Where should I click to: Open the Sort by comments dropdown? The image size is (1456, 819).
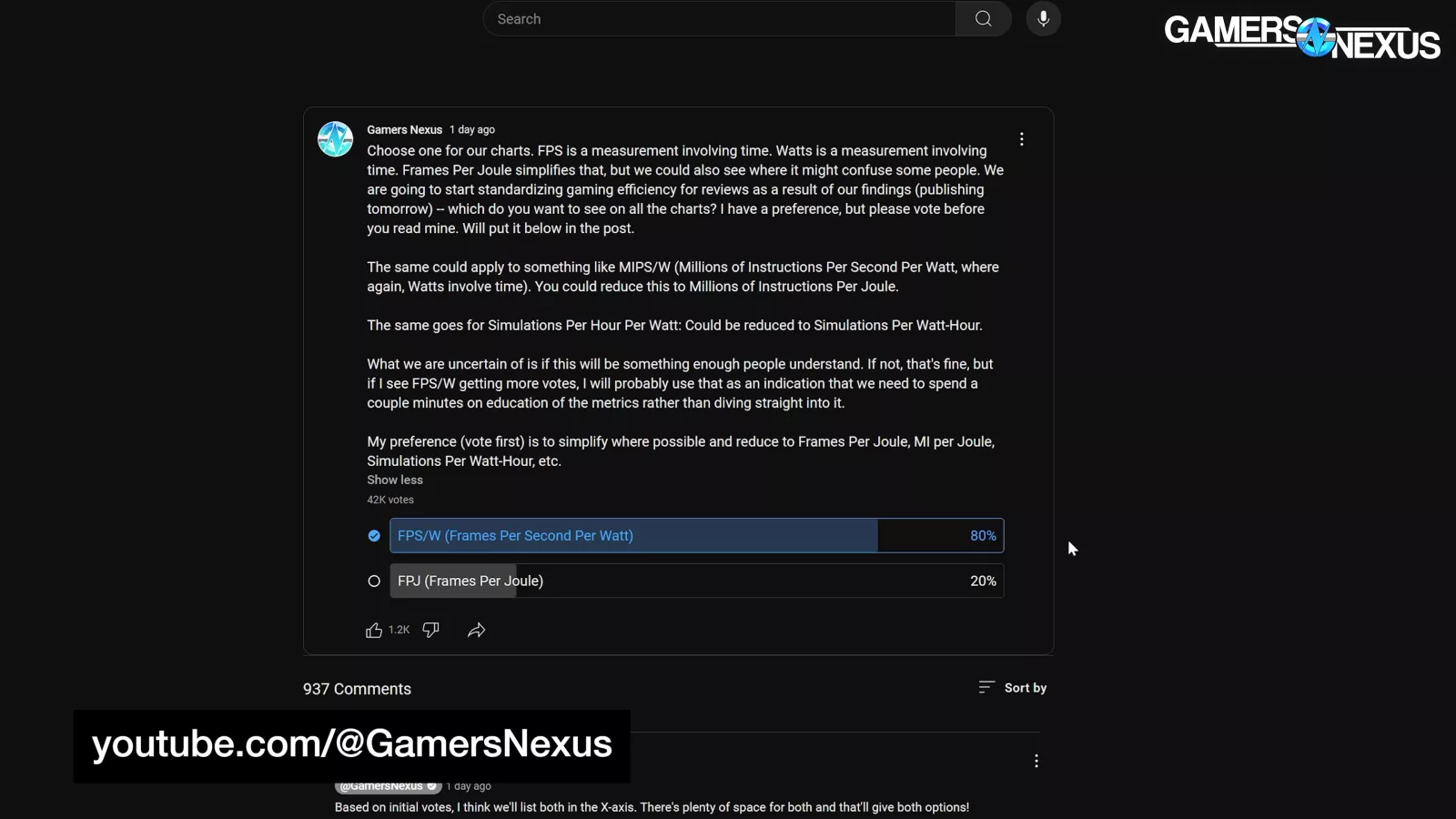coord(1012,688)
